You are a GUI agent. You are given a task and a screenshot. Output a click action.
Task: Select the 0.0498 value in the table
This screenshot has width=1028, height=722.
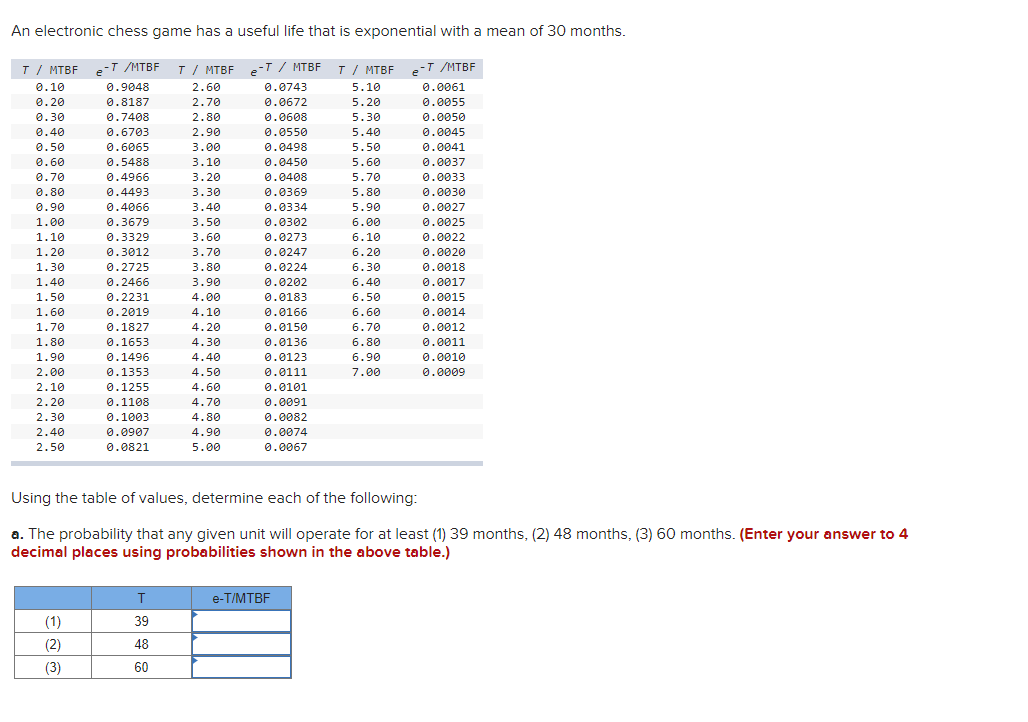[286, 147]
